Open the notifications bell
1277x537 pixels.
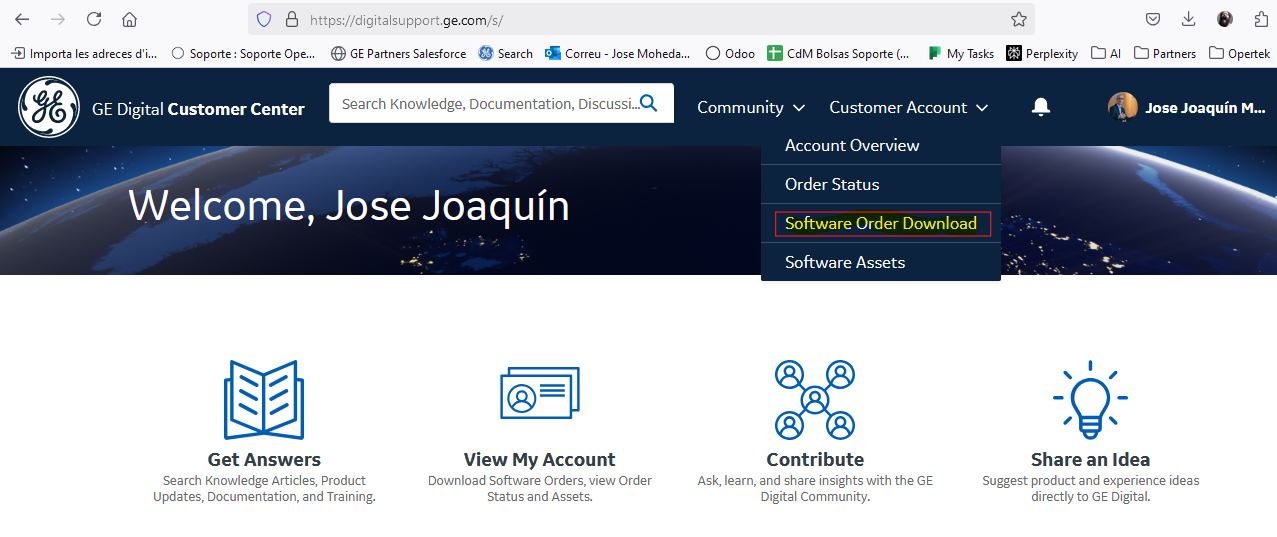pos(1041,107)
